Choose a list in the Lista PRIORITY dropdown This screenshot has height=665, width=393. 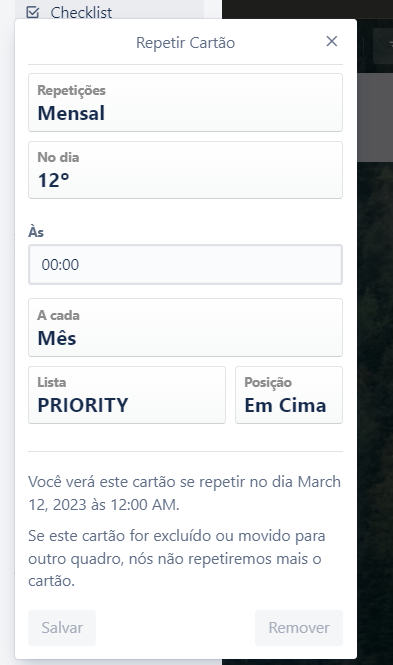[127, 395]
